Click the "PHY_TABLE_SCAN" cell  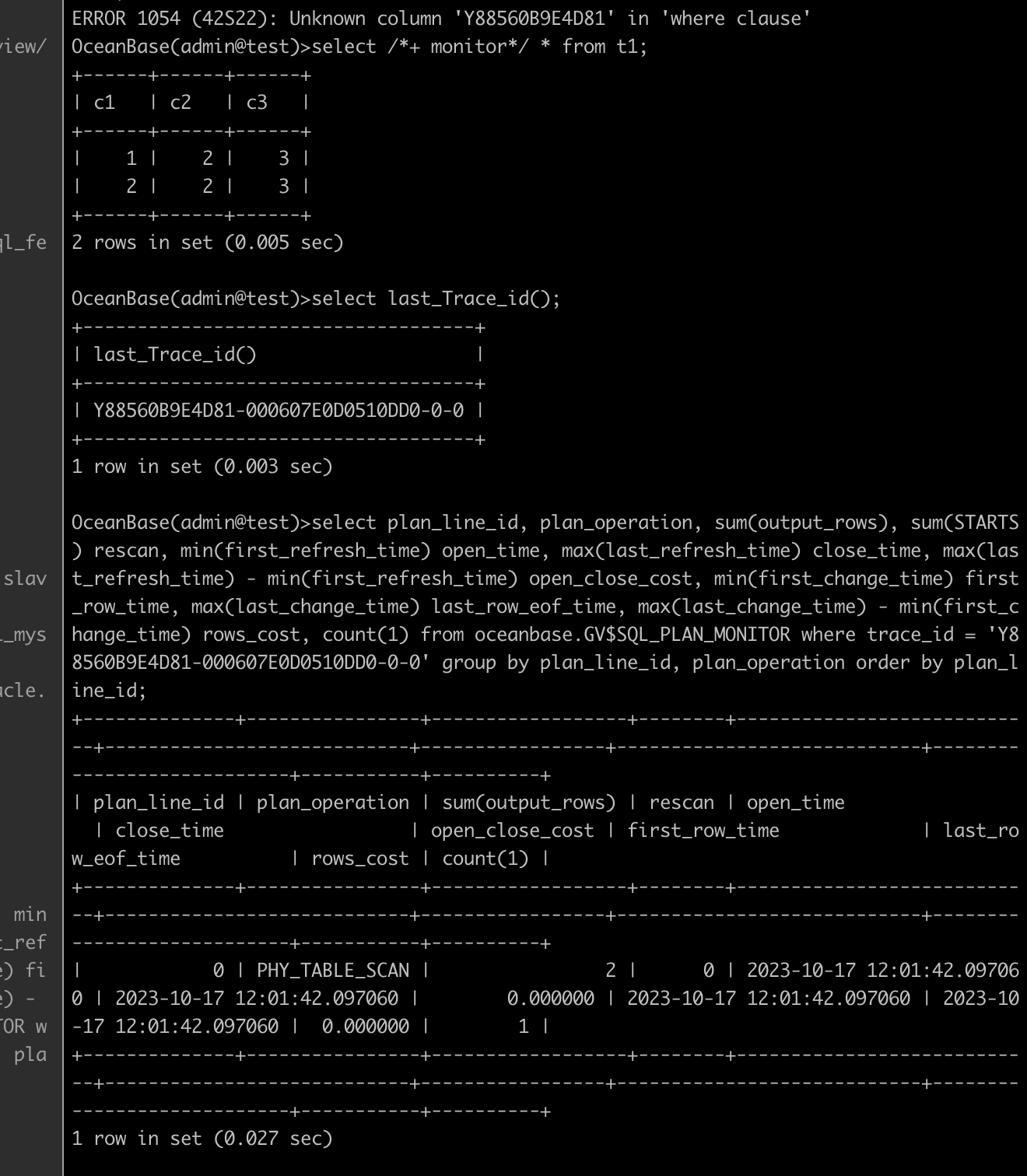pyautogui.click(x=333, y=971)
